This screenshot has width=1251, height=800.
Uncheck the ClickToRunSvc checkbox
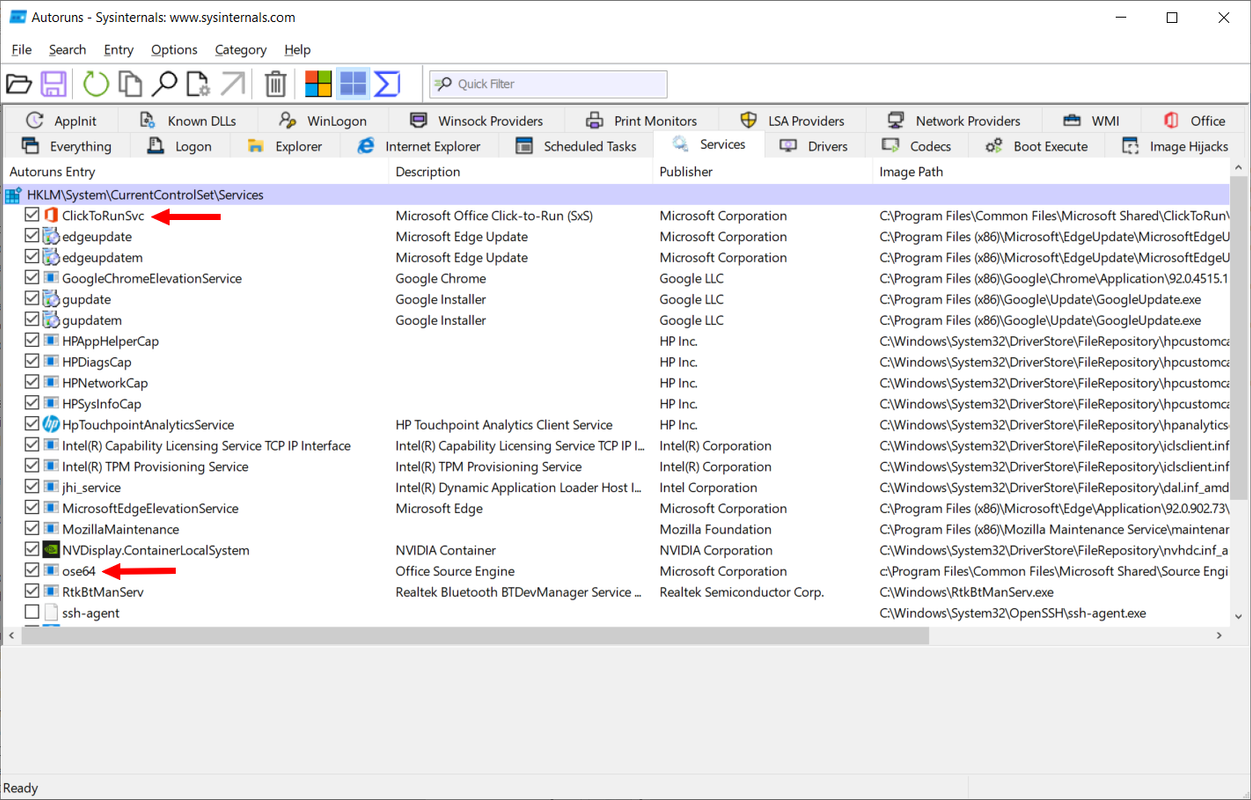pos(32,216)
